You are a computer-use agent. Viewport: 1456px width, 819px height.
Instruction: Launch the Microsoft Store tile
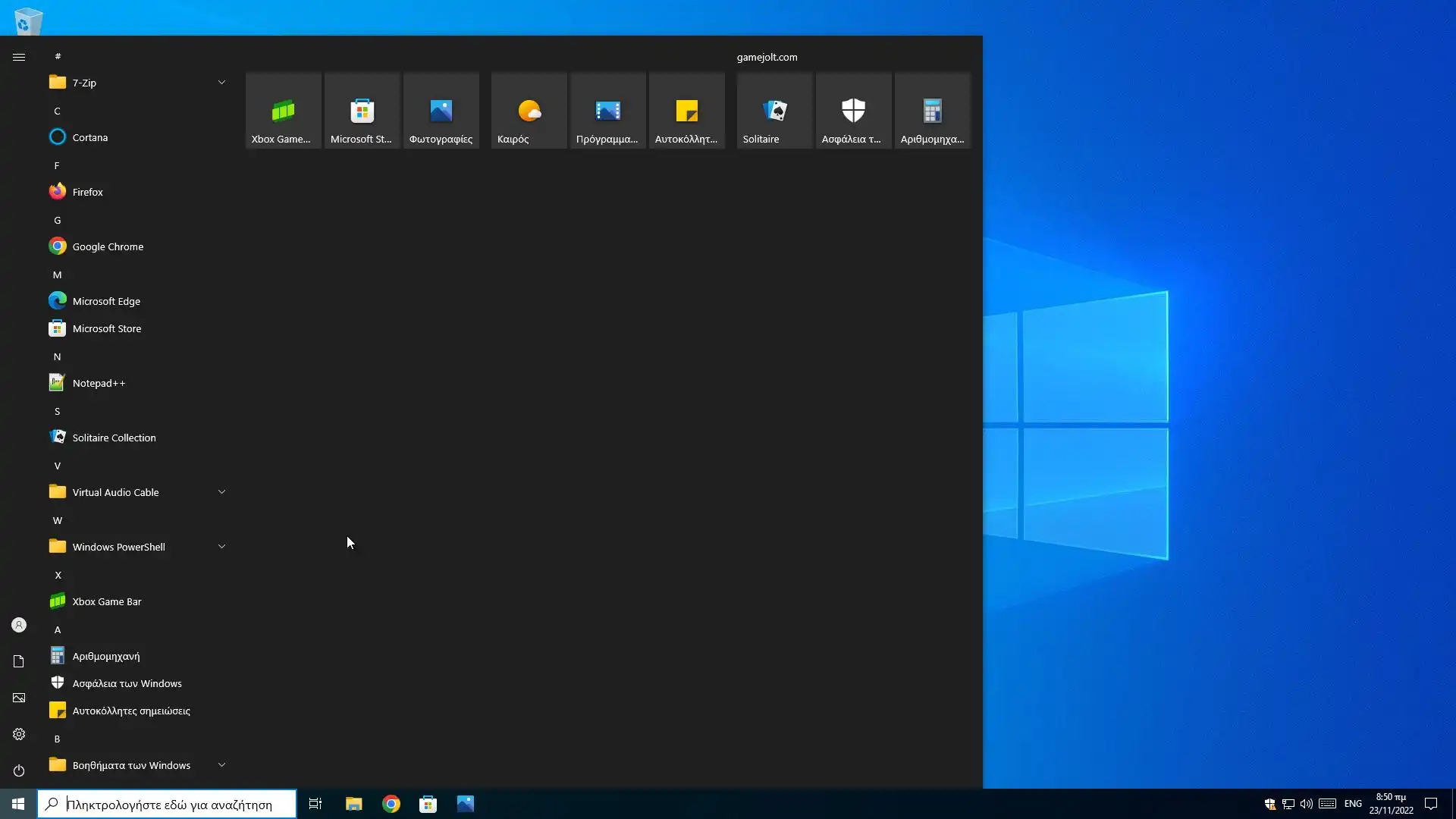[x=362, y=111]
